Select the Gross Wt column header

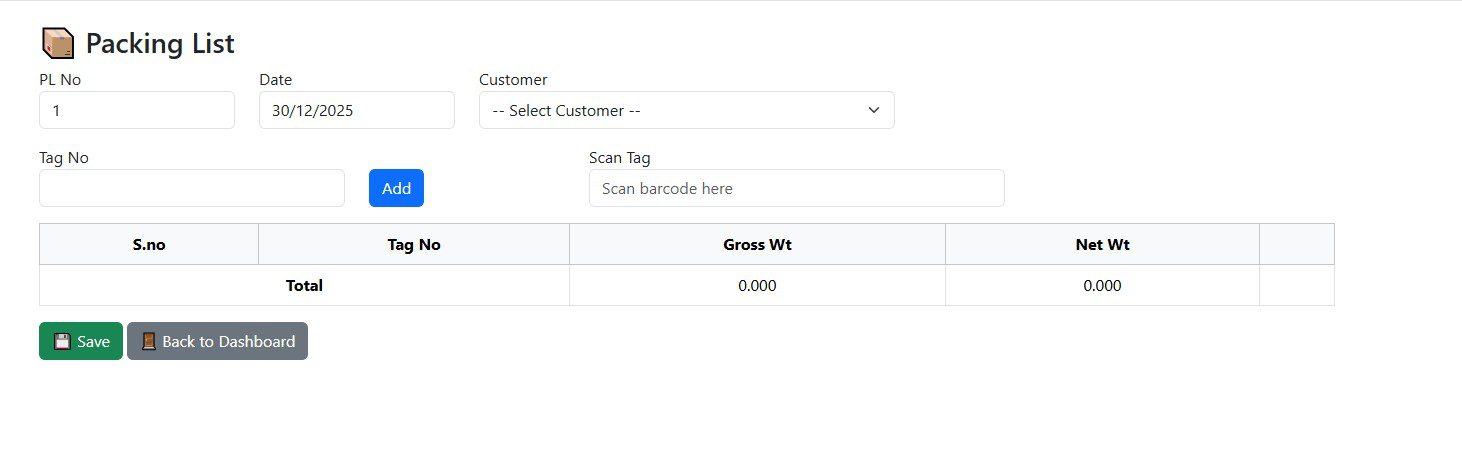pos(757,244)
